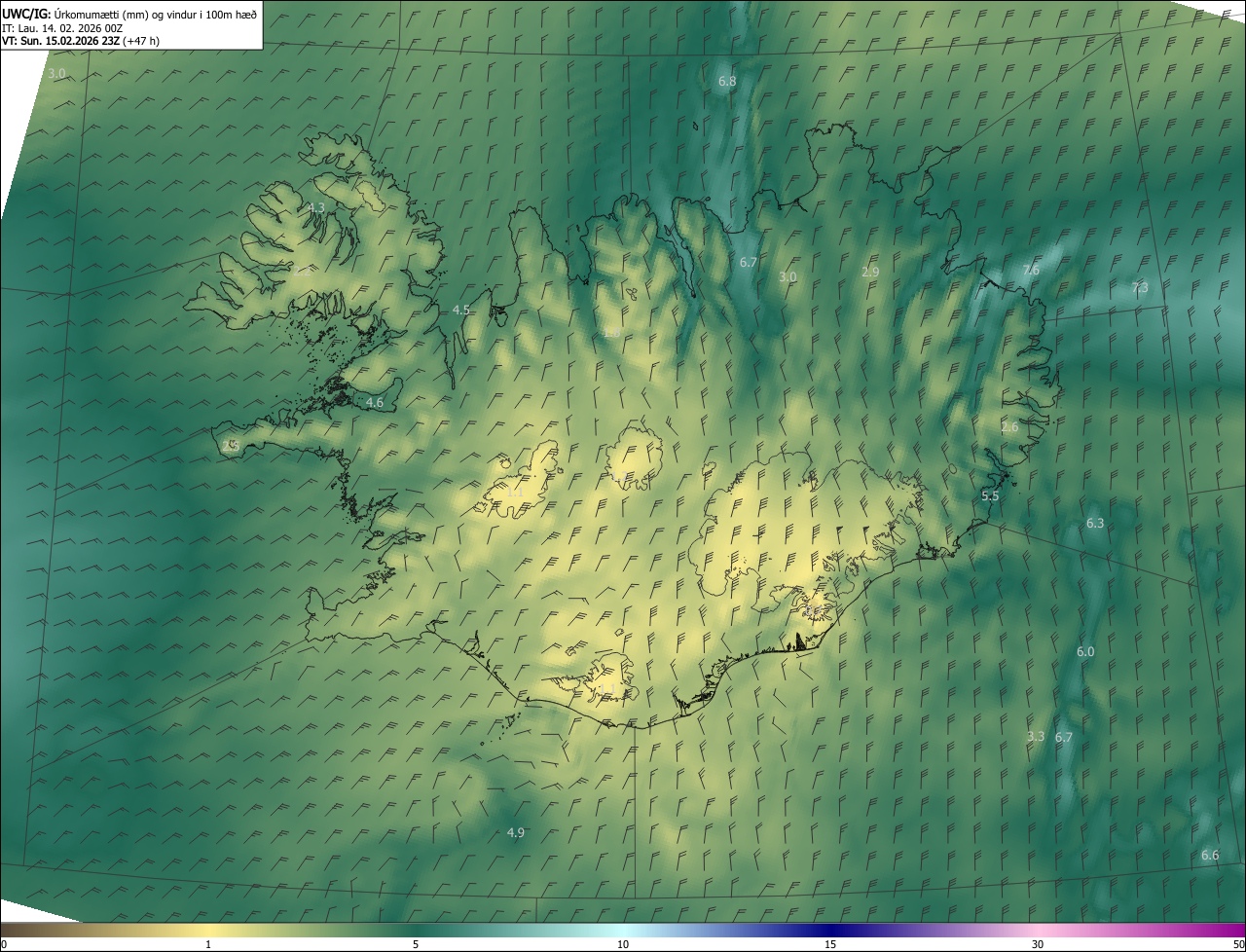The width and height of the screenshot is (1246, 952).
Task: Click the 7.3 value label
Action: [x=1140, y=288]
